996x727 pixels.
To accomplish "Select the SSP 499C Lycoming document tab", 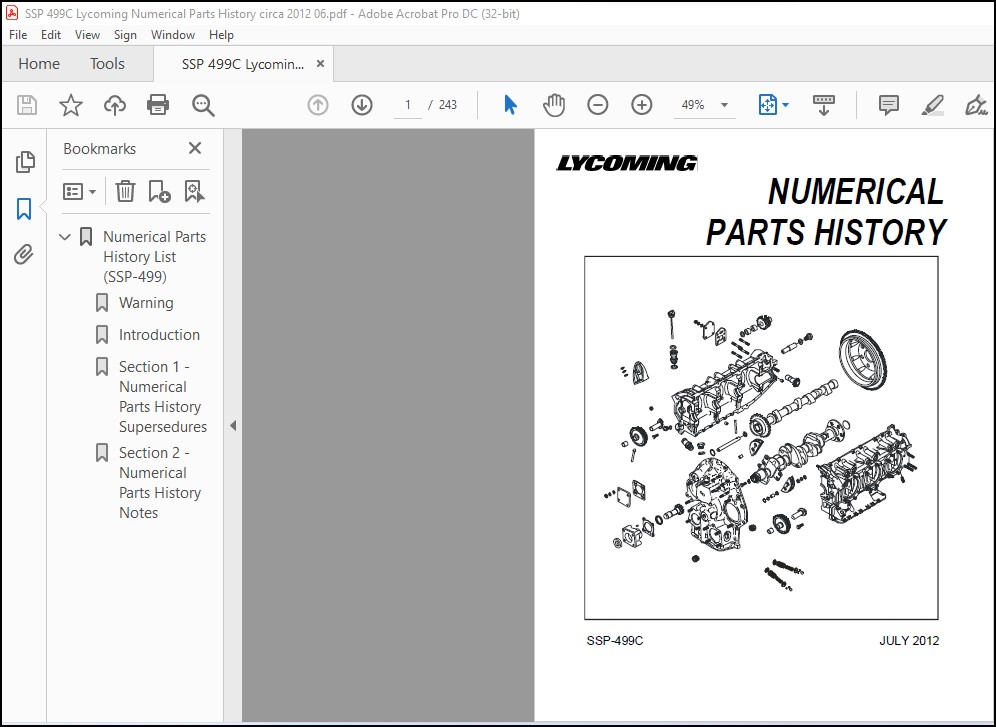I will pyautogui.click(x=243, y=64).
